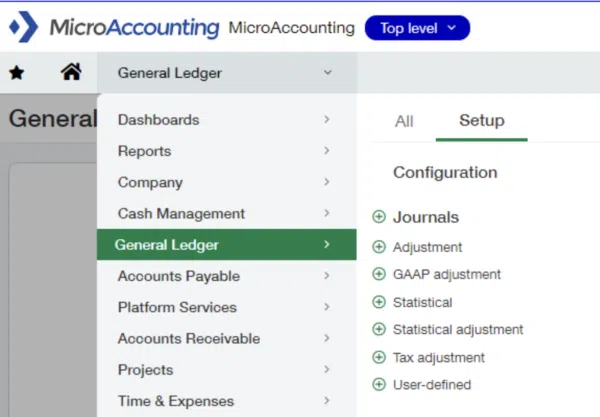
Task: Open the GAAP adjustment link
Action: click(447, 274)
